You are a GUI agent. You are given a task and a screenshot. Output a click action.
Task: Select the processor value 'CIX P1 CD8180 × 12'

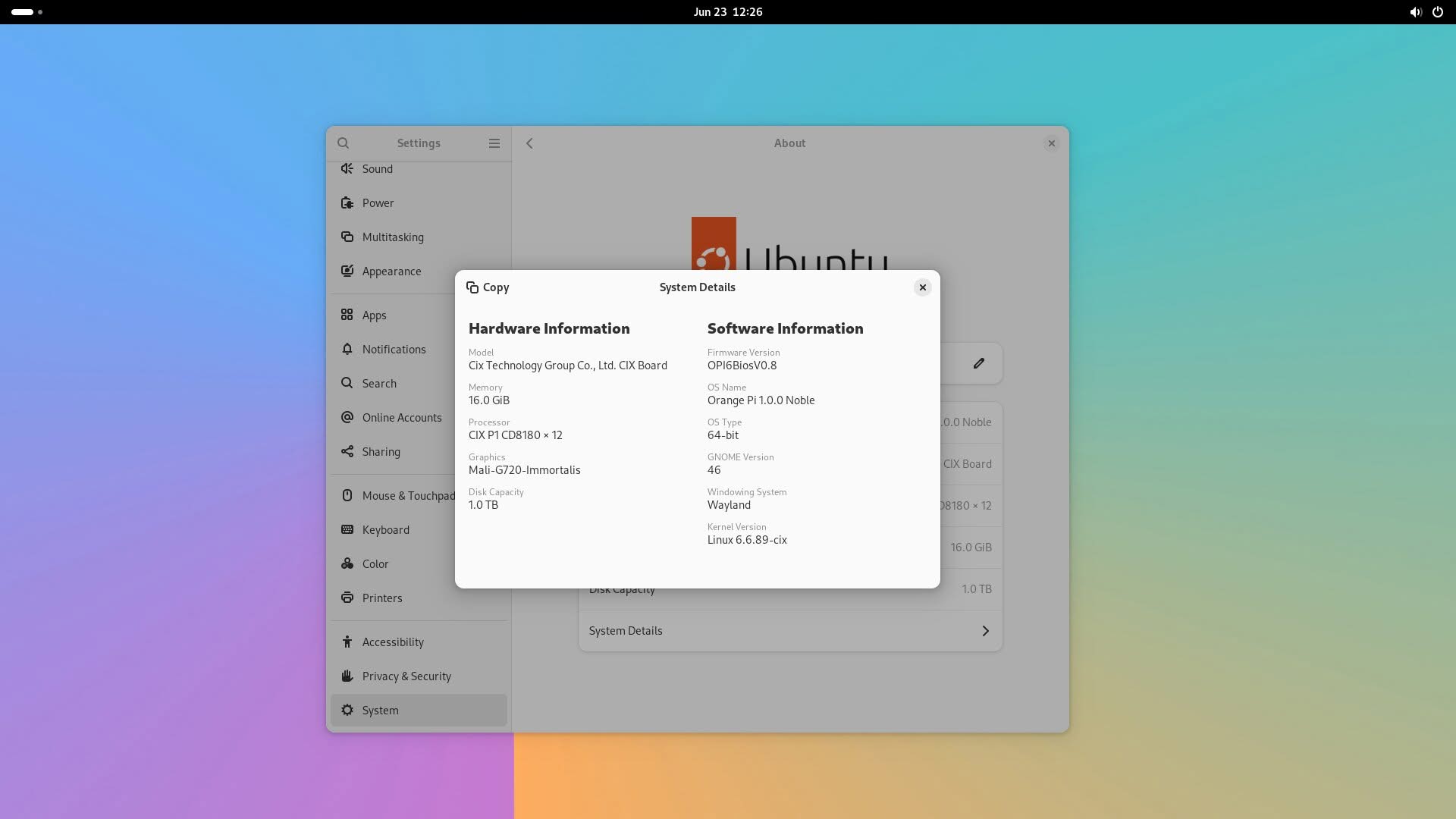click(516, 435)
